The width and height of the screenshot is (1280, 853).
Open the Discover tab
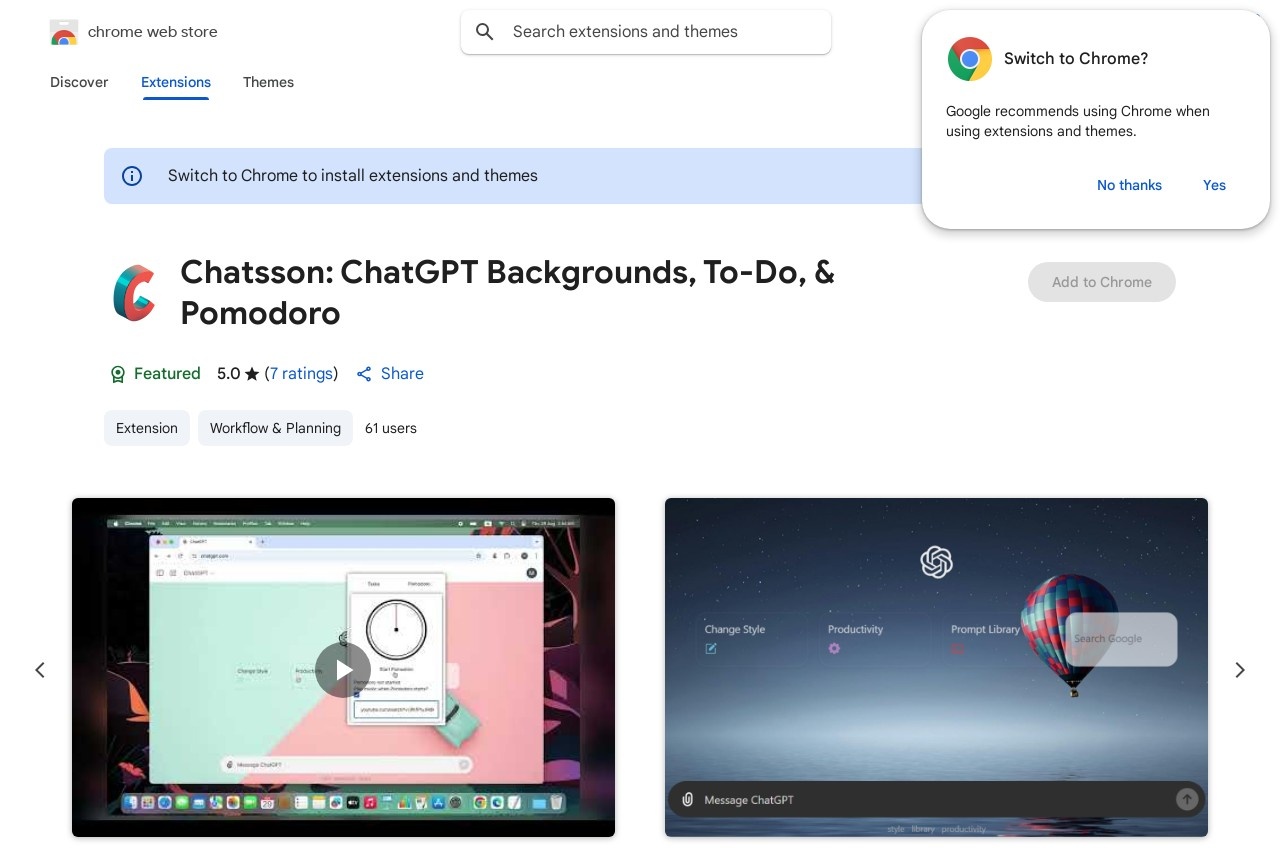(79, 82)
